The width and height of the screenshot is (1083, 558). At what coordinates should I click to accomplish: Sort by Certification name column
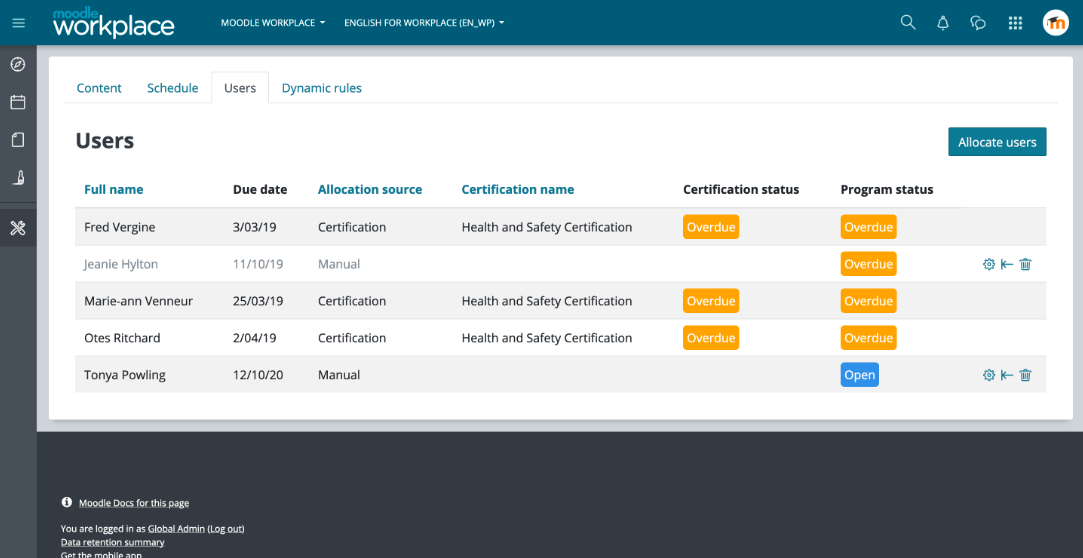tap(517, 189)
